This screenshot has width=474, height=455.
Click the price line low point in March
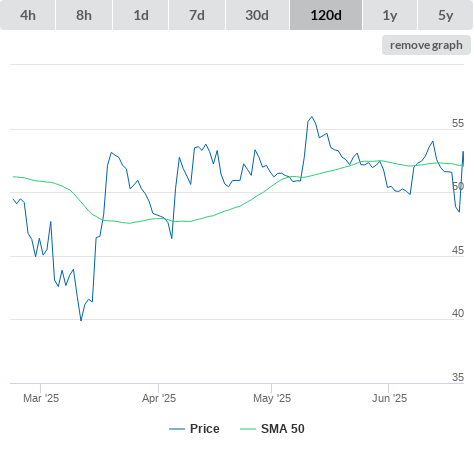[x=81, y=320]
